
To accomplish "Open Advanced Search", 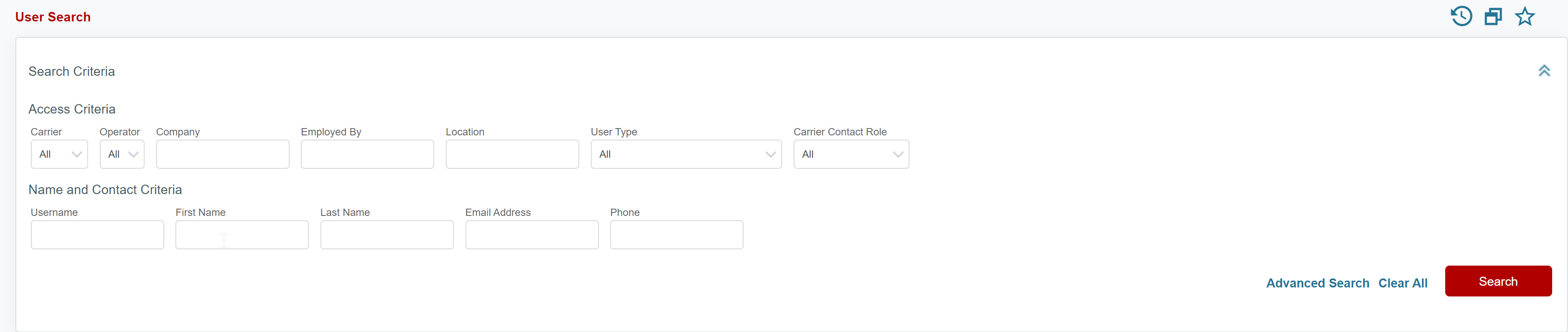I will point(1317,283).
